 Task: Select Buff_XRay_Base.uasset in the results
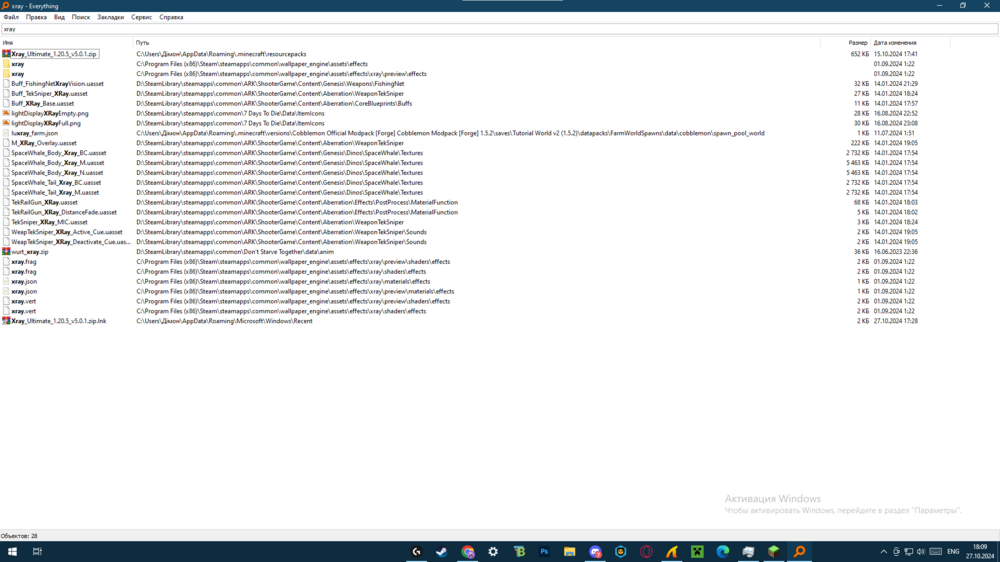[42, 103]
